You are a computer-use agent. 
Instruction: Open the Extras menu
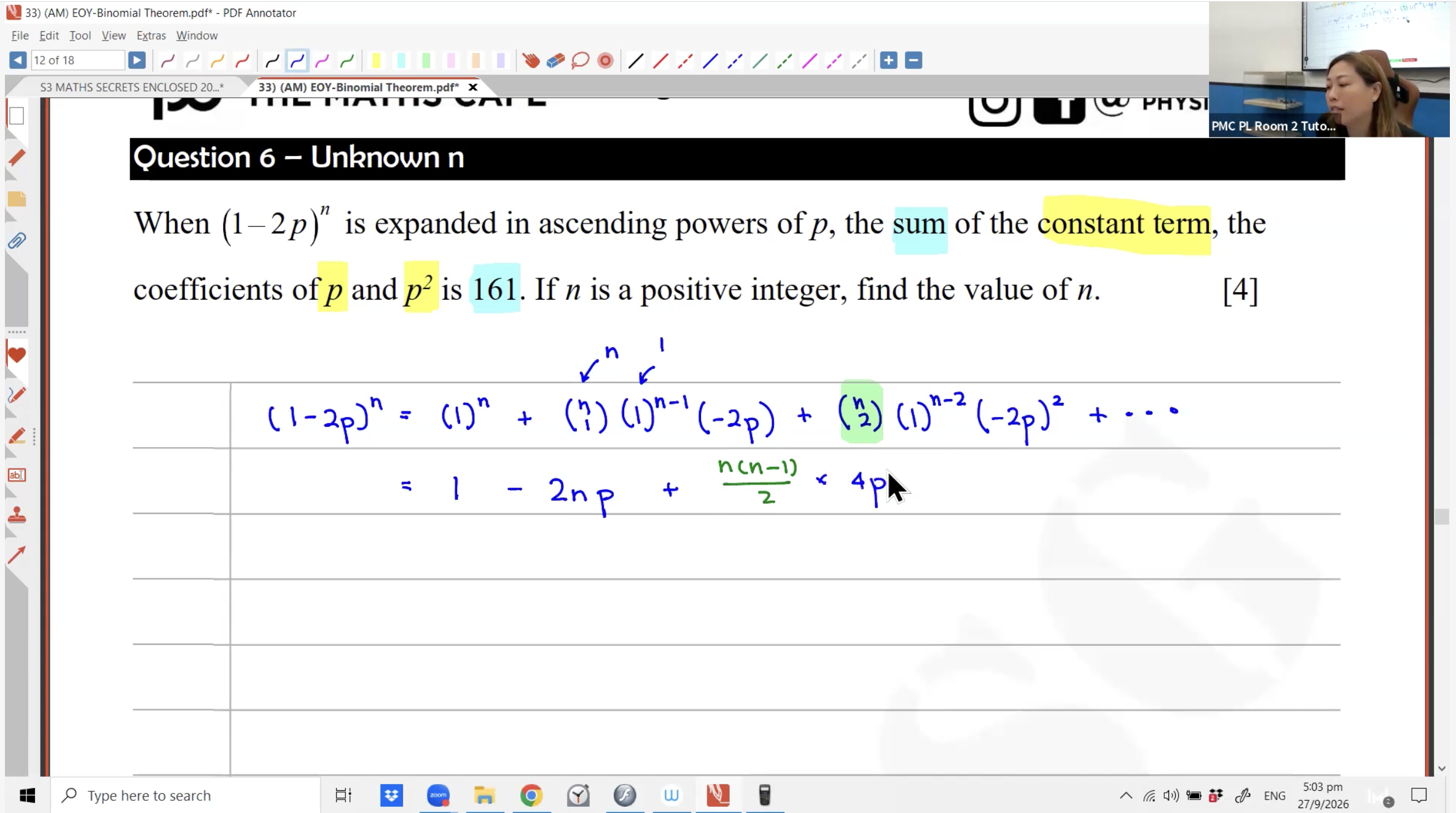151,35
